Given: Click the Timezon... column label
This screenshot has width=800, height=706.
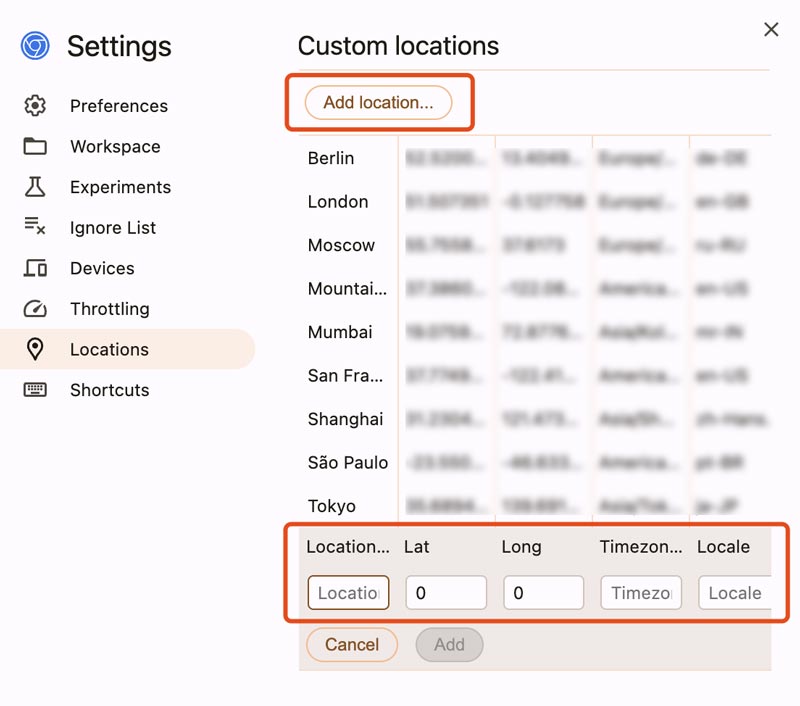Looking at the screenshot, I should [x=641, y=547].
